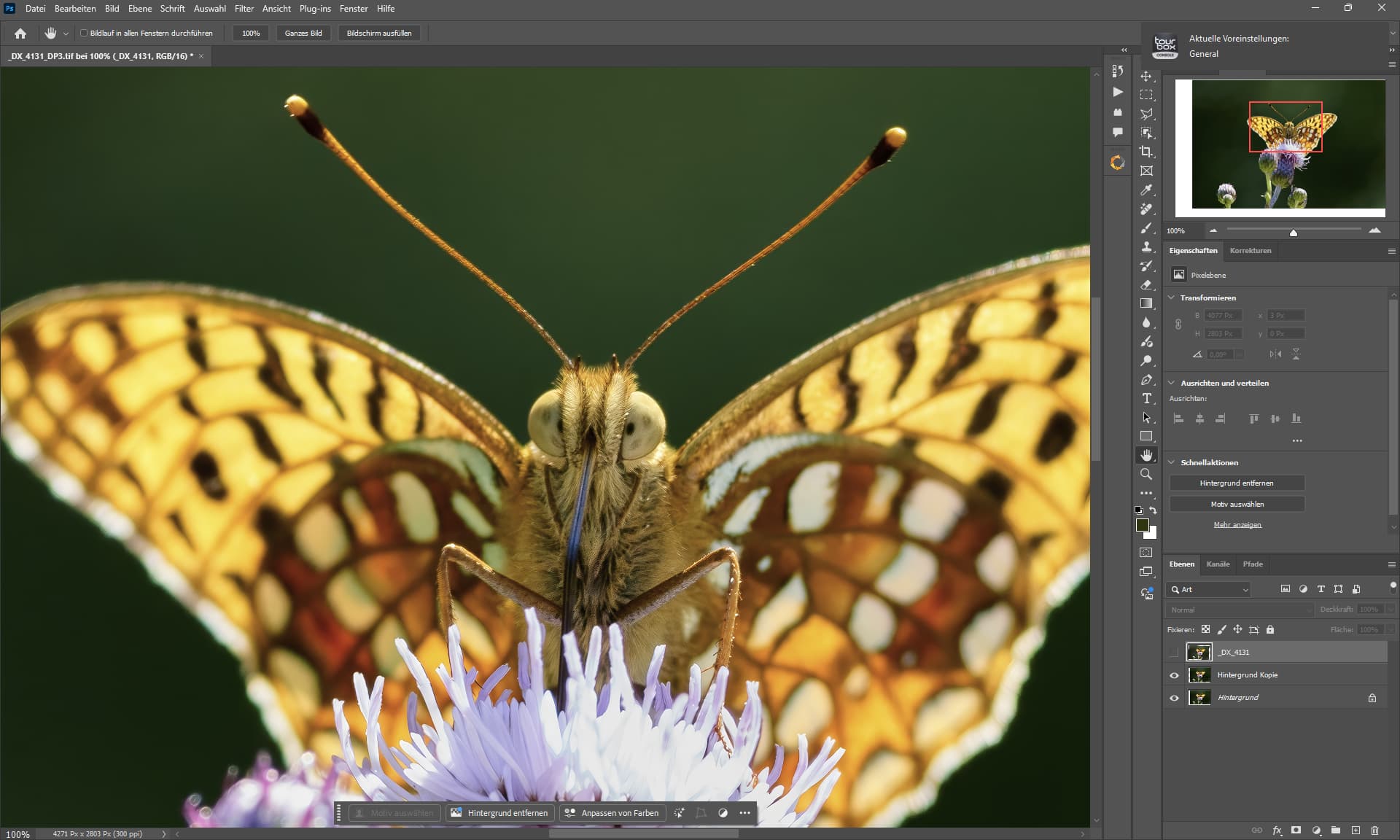Enable Bildlauf in allen Fenstern checkbox
The width and height of the screenshot is (1400, 840).
(x=84, y=33)
